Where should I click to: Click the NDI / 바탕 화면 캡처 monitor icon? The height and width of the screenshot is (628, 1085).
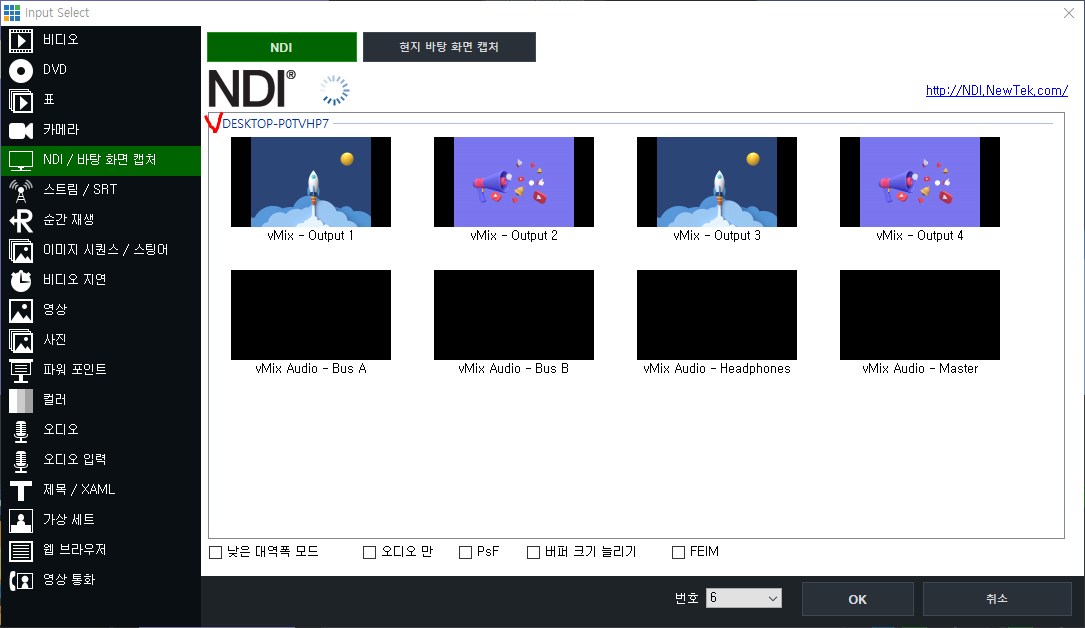click(21, 160)
